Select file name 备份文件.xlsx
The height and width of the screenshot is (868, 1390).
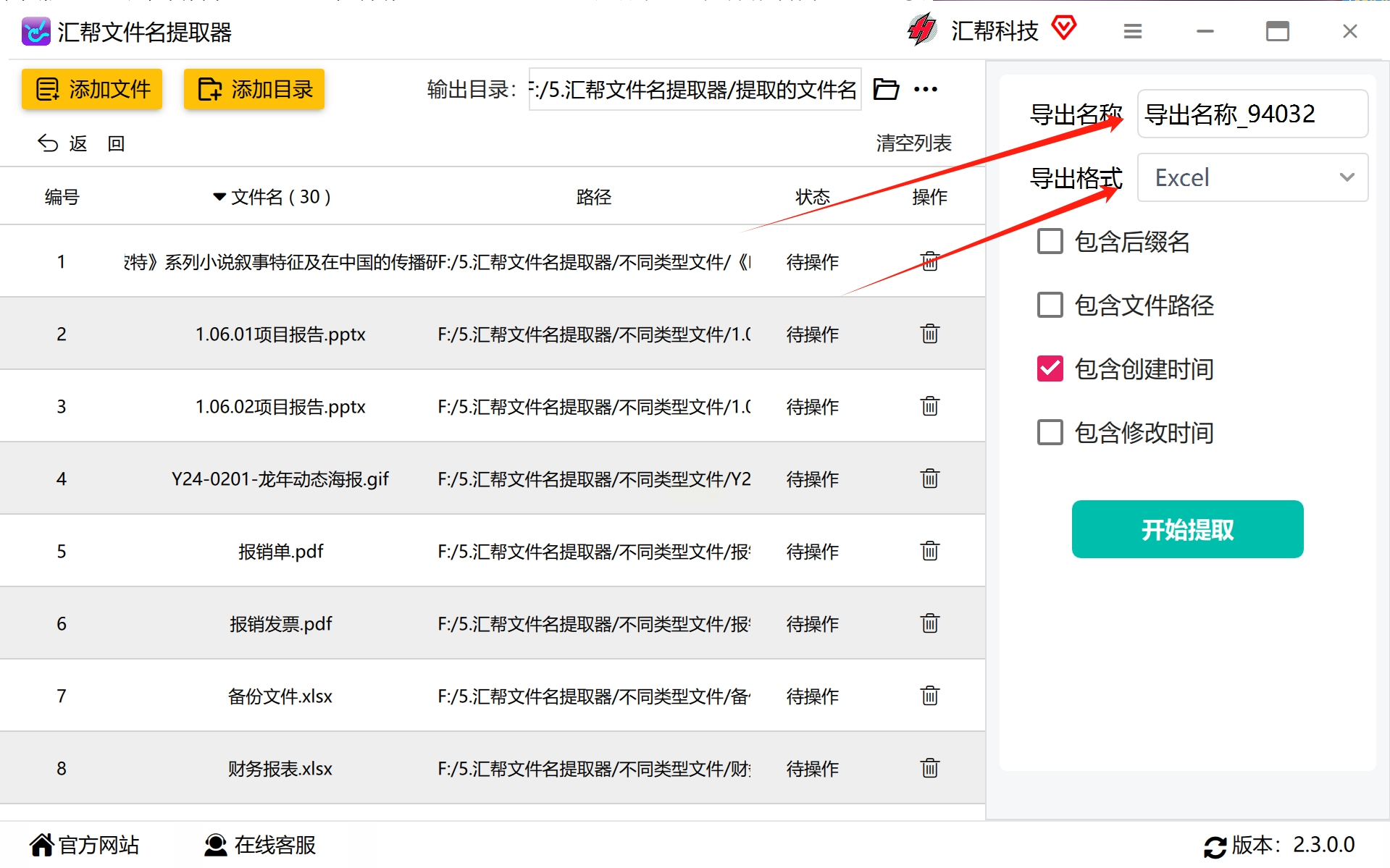click(x=280, y=696)
